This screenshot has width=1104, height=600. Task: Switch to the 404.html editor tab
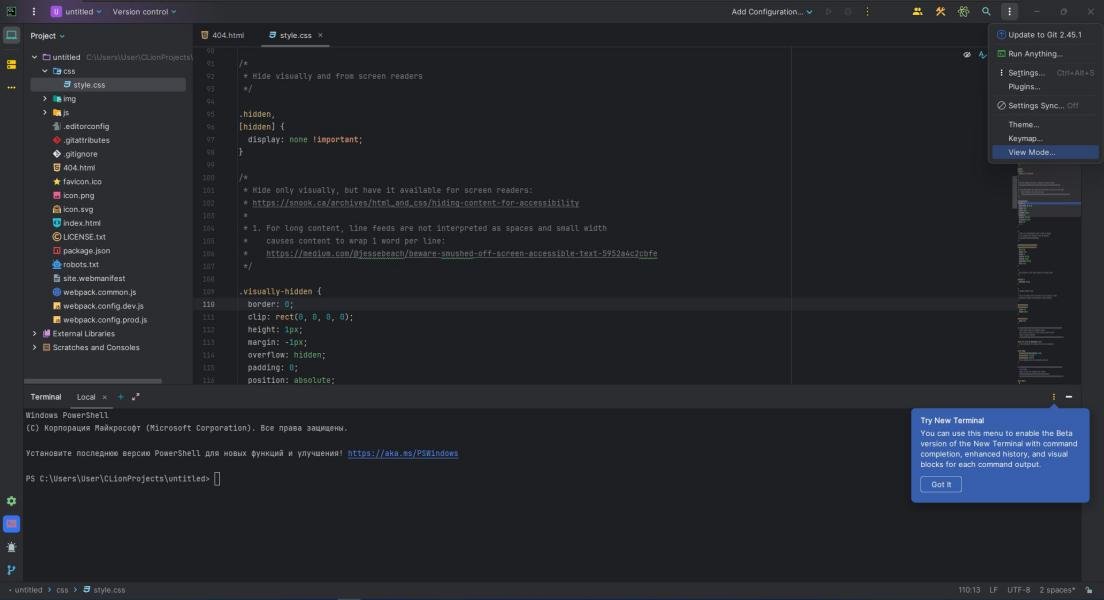click(x=227, y=35)
